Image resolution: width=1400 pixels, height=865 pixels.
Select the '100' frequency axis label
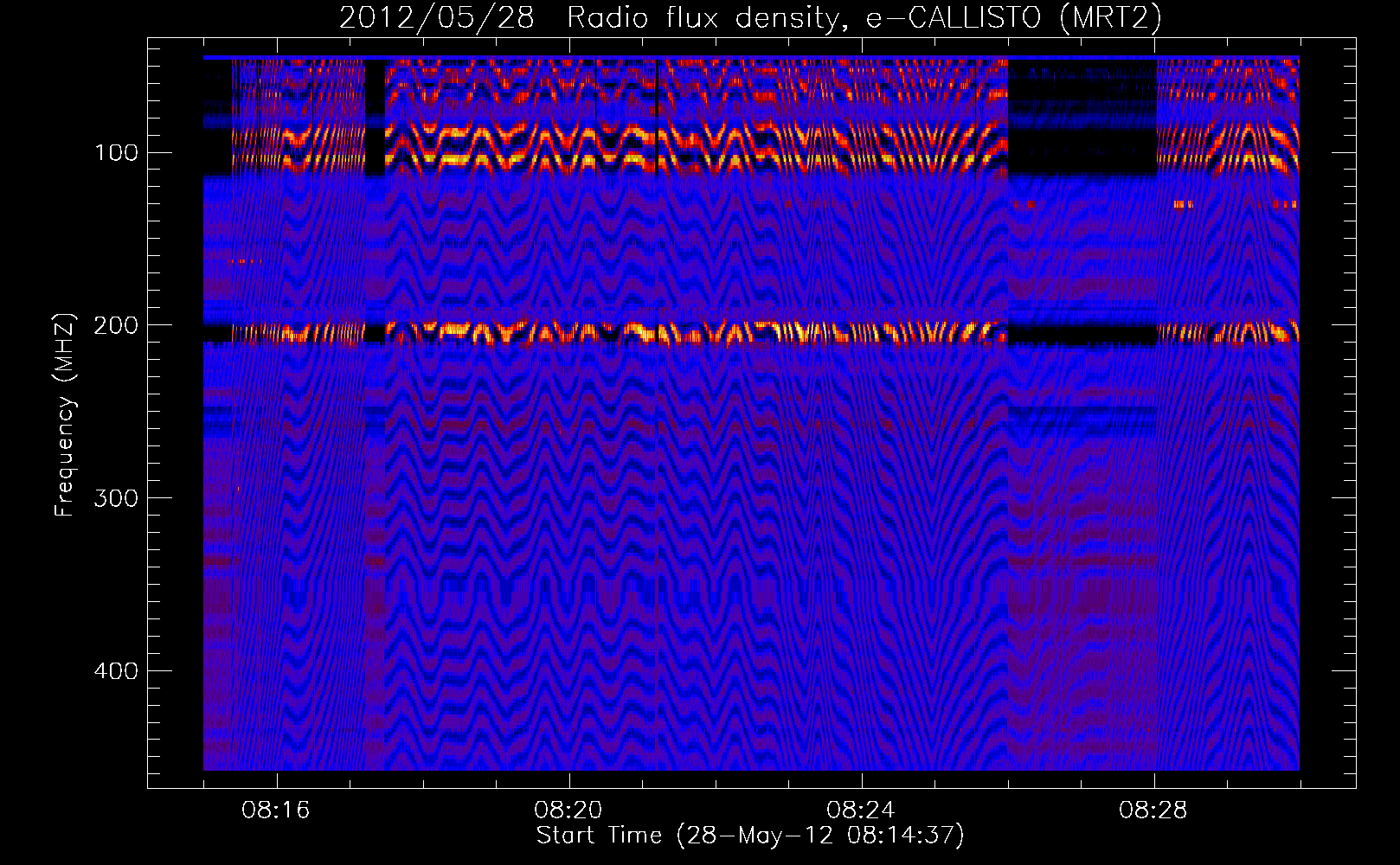point(116,153)
